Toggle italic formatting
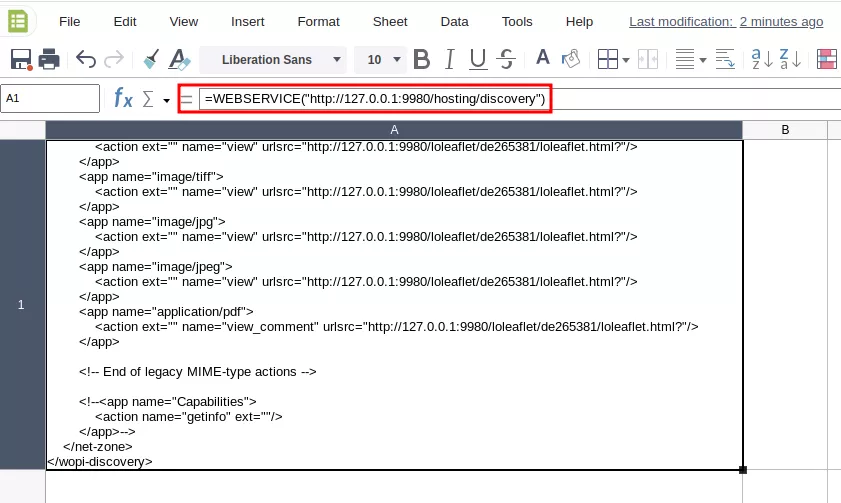Image resolution: width=841 pixels, height=503 pixels. click(449, 60)
